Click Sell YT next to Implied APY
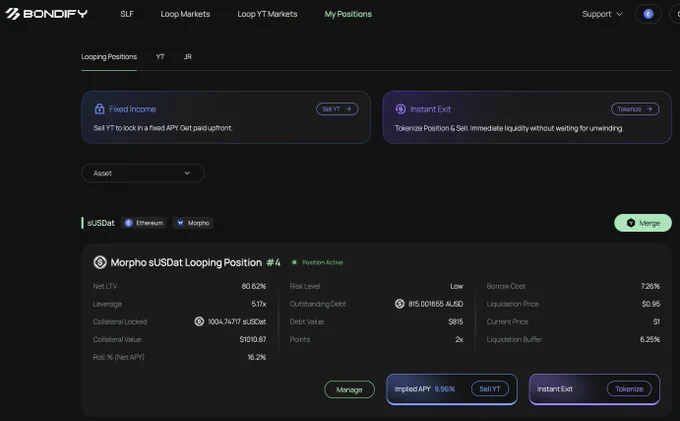This screenshot has height=421, width=680. (x=490, y=389)
